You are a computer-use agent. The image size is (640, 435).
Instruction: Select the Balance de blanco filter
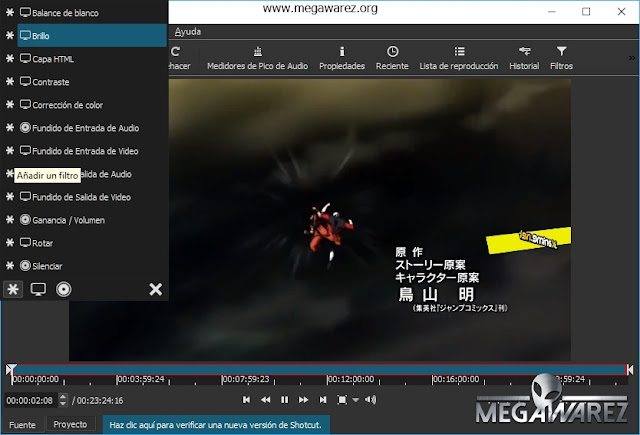[91, 13]
